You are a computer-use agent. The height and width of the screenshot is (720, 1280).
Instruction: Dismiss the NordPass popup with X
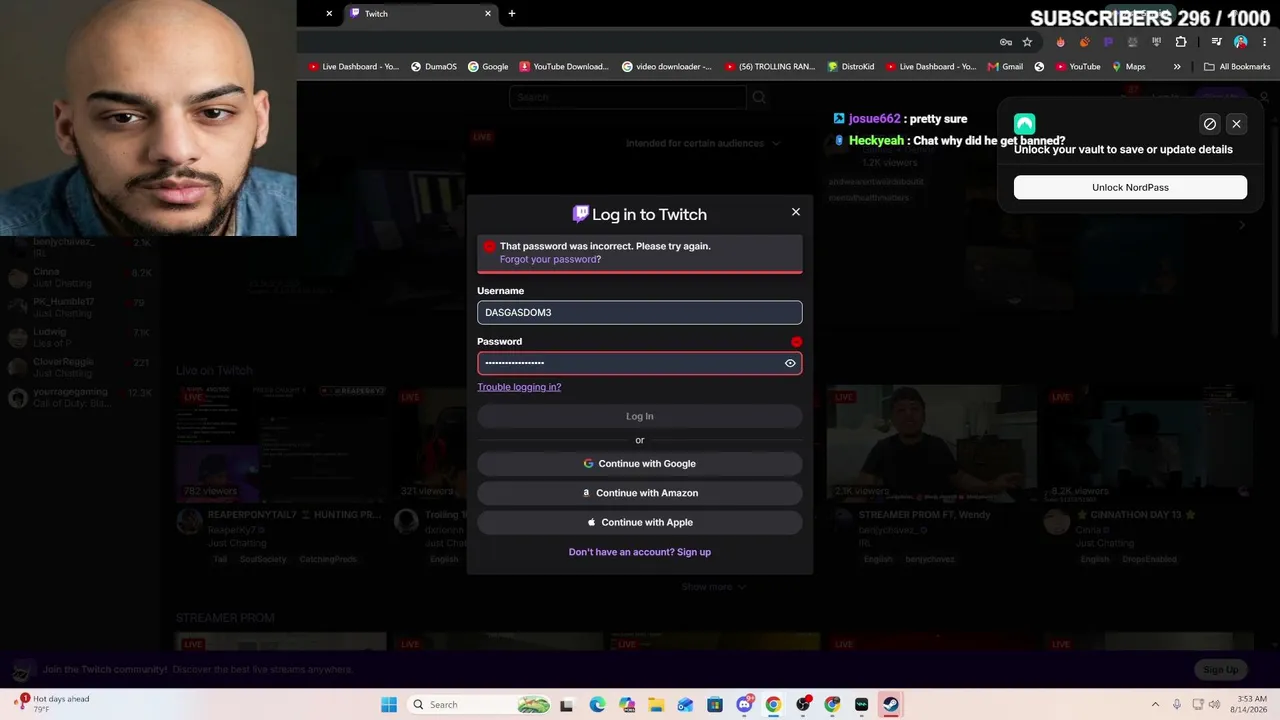(x=1236, y=124)
